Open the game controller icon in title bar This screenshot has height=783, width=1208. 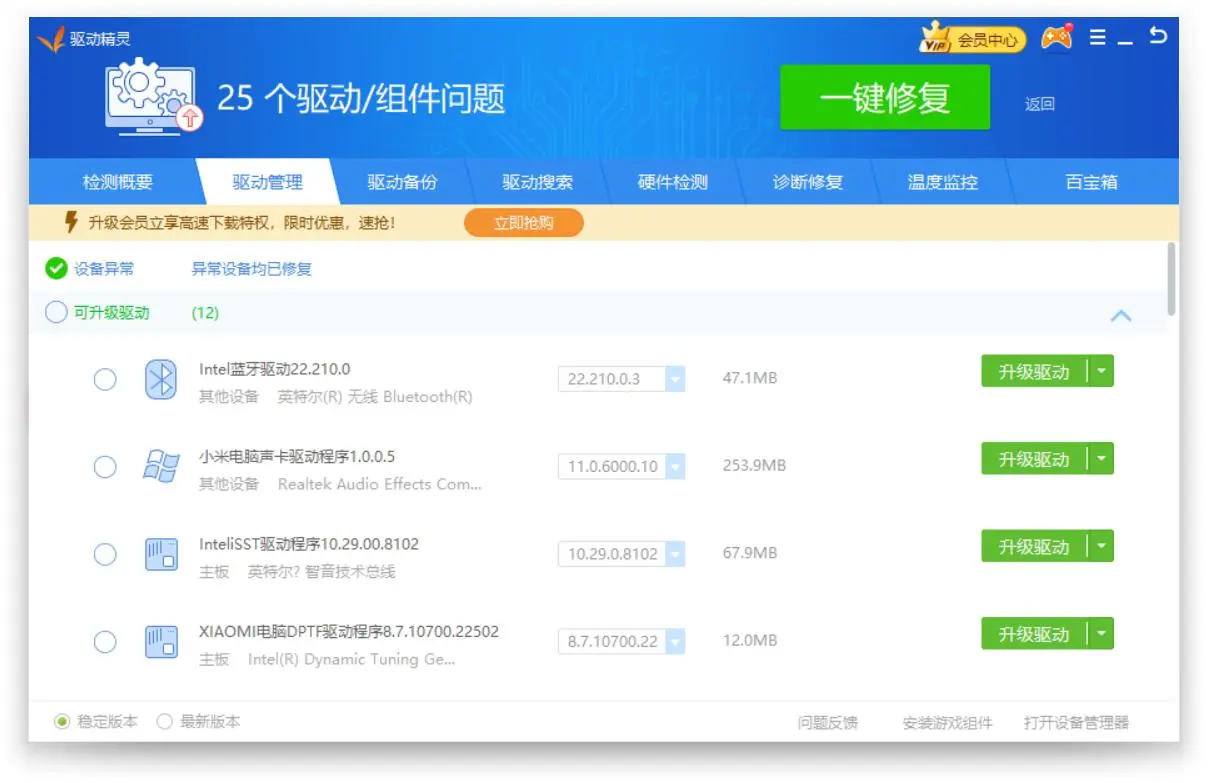tap(1057, 38)
